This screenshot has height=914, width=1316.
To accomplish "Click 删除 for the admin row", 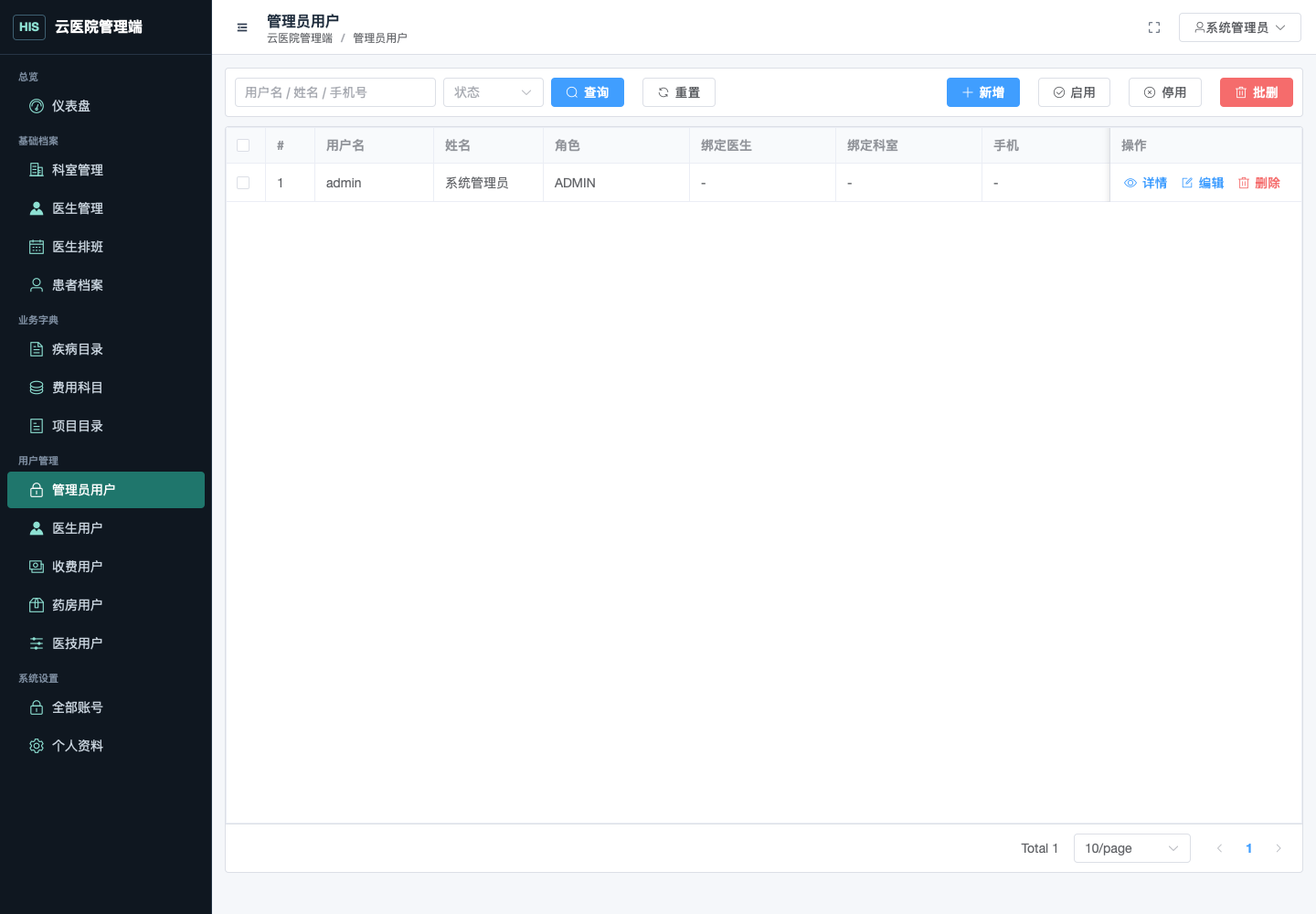I will [1258, 183].
